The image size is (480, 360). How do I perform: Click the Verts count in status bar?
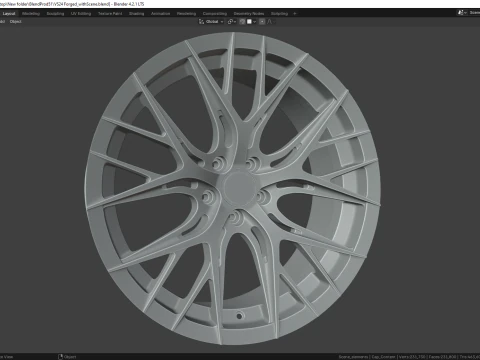click(412, 357)
